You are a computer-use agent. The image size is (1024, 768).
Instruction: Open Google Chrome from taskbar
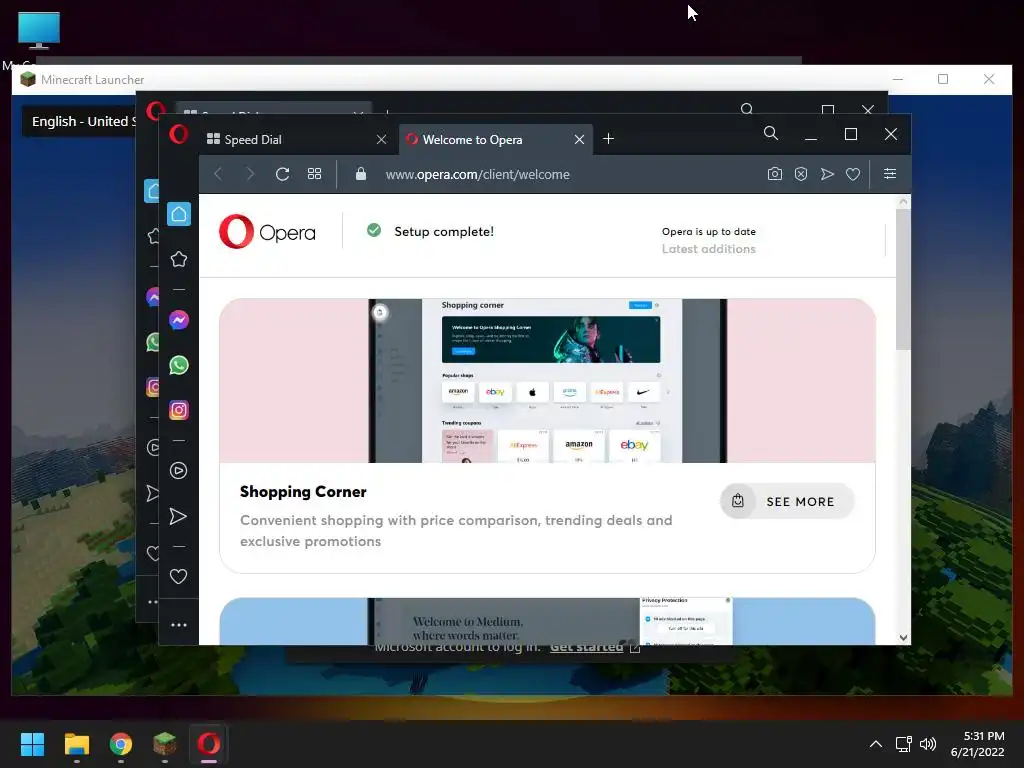pos(121,744)
